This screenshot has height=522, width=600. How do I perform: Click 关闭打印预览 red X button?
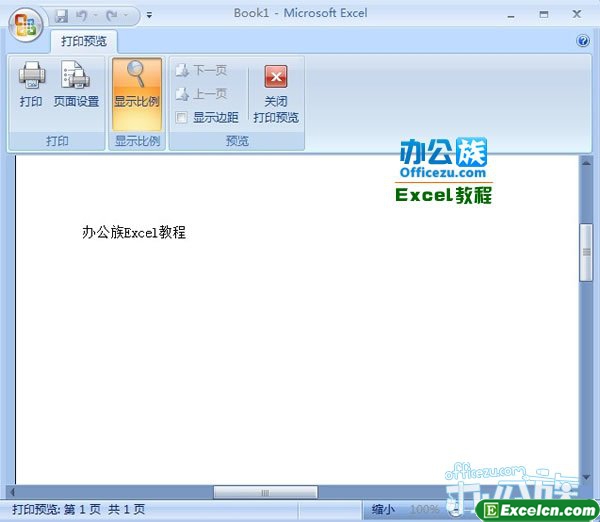pos(276,94)
